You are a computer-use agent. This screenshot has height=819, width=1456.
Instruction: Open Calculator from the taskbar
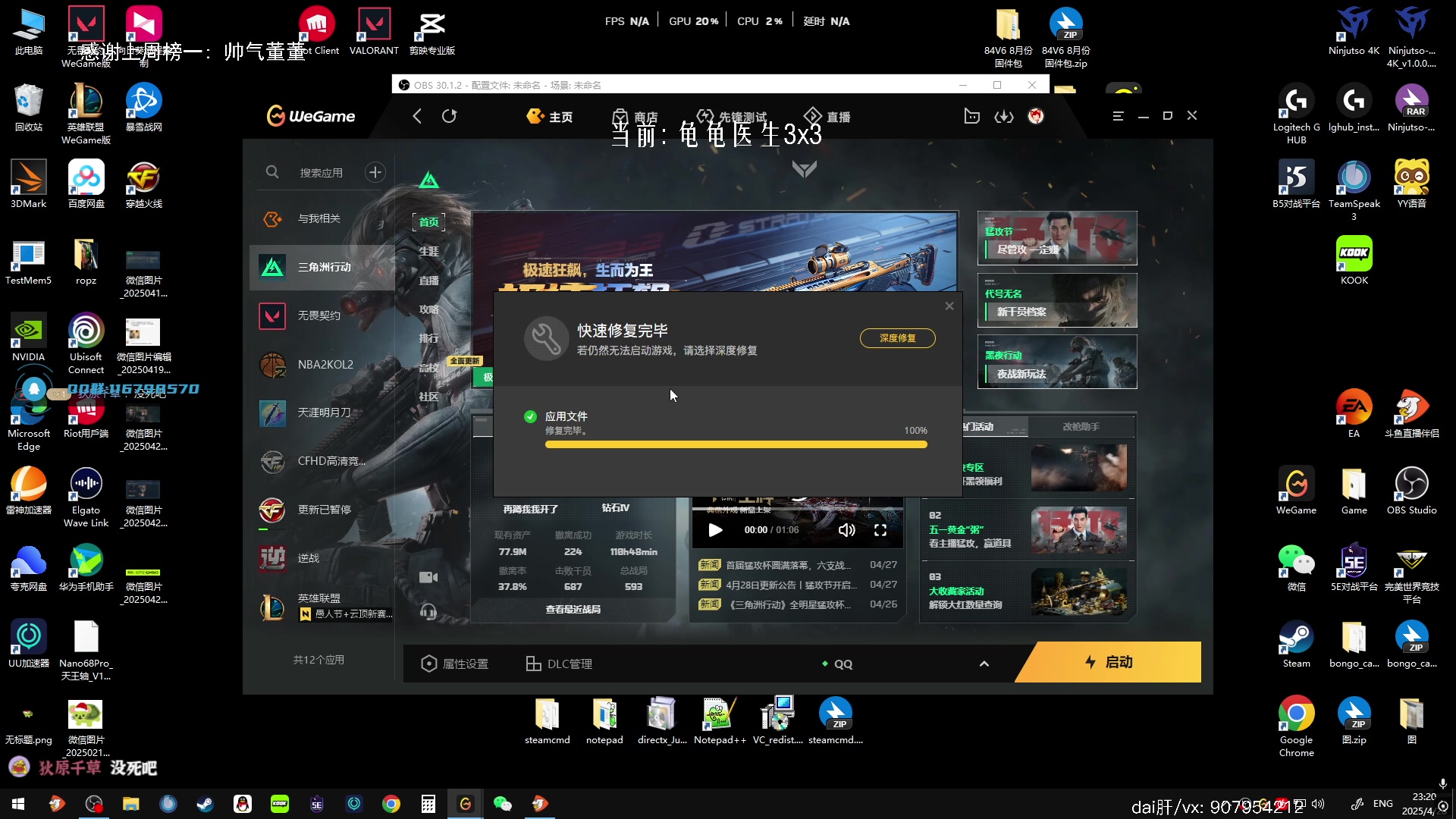coord(428,804)
